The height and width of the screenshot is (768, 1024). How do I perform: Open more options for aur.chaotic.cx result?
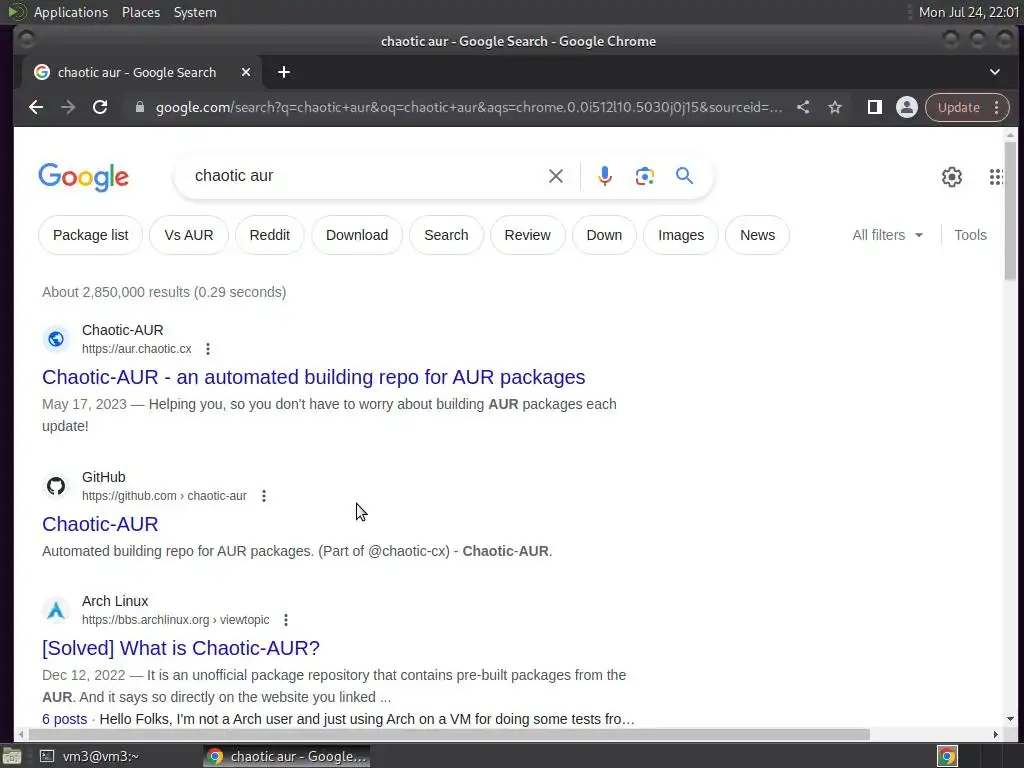click(x=208, y=349)
